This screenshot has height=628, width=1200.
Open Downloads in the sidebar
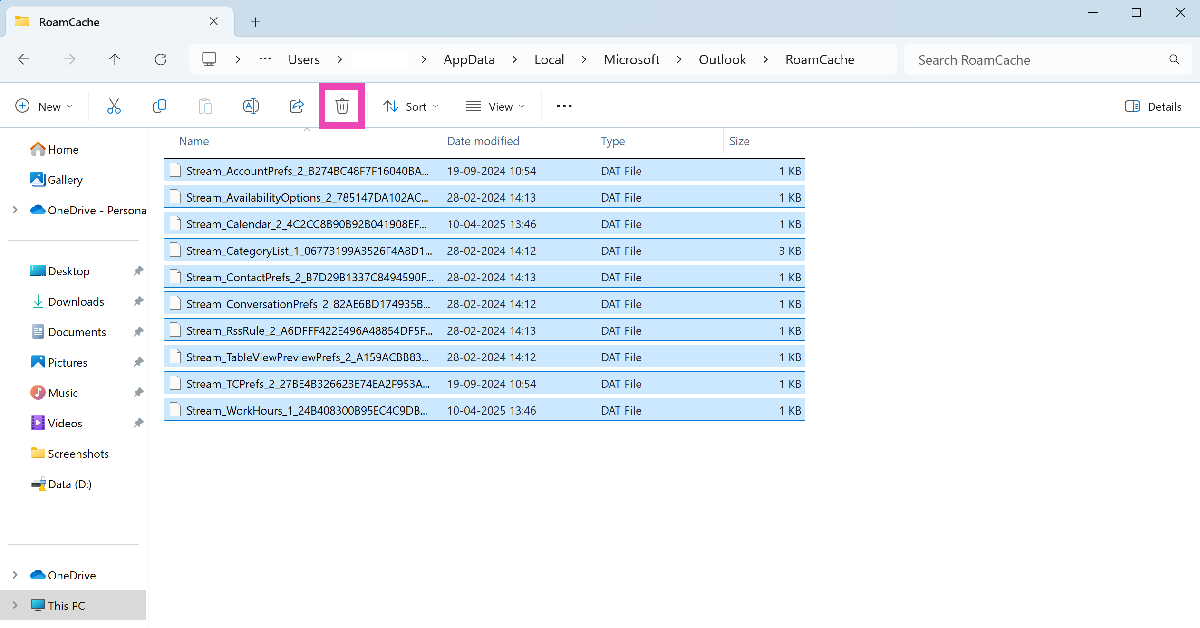tap(76, 301)
